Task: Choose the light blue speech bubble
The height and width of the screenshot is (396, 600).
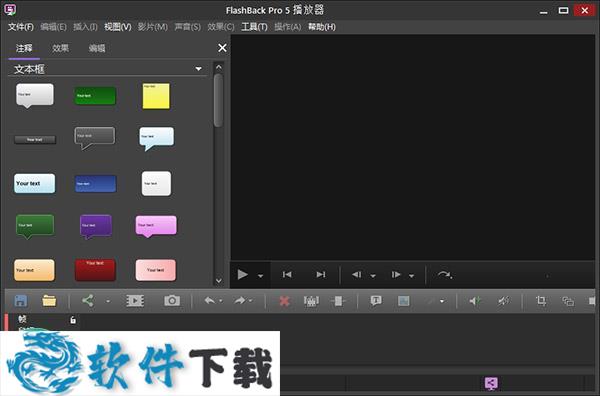Action: 157,139
